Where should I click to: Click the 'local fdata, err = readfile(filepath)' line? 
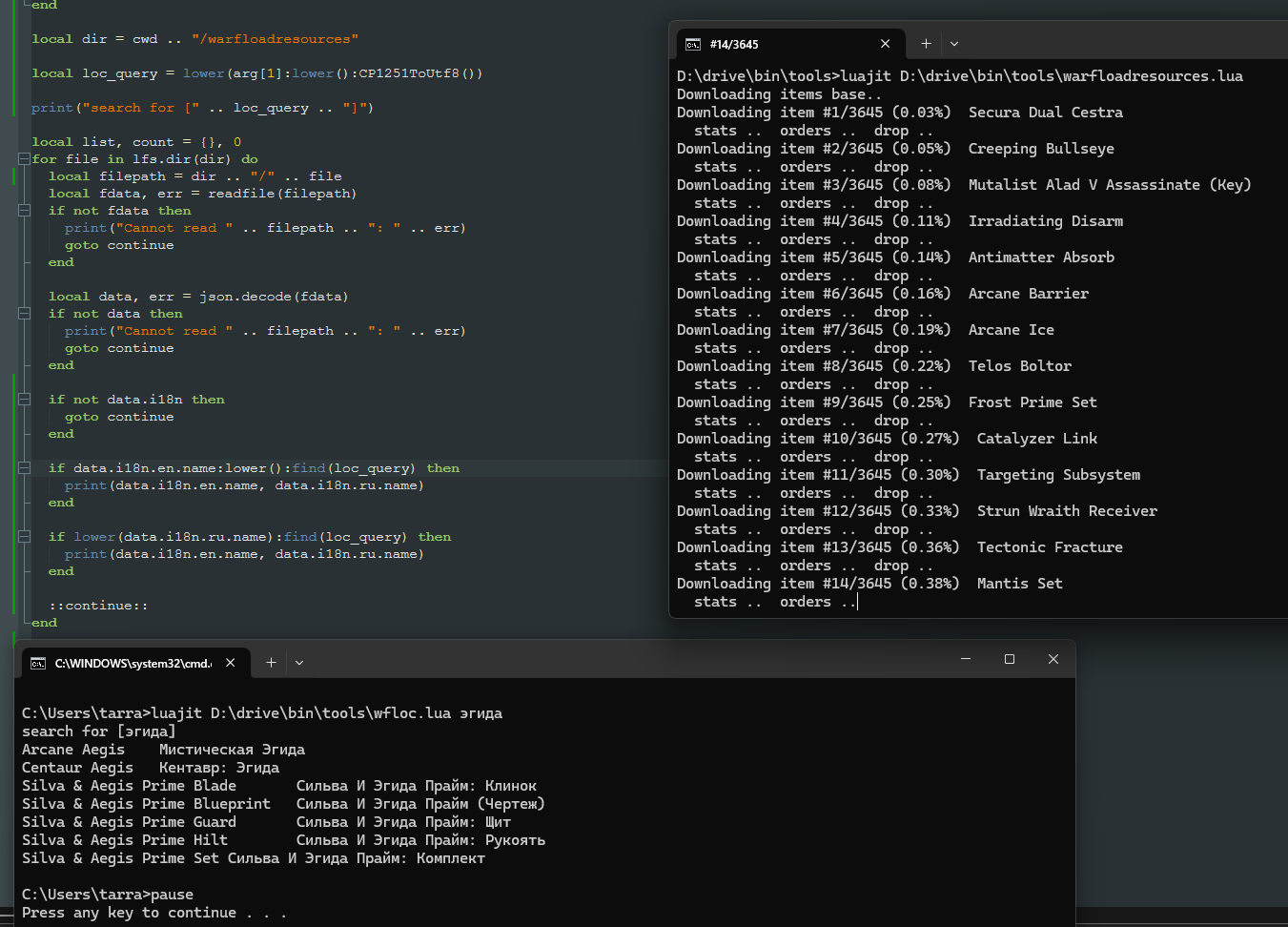pos(203,194)
